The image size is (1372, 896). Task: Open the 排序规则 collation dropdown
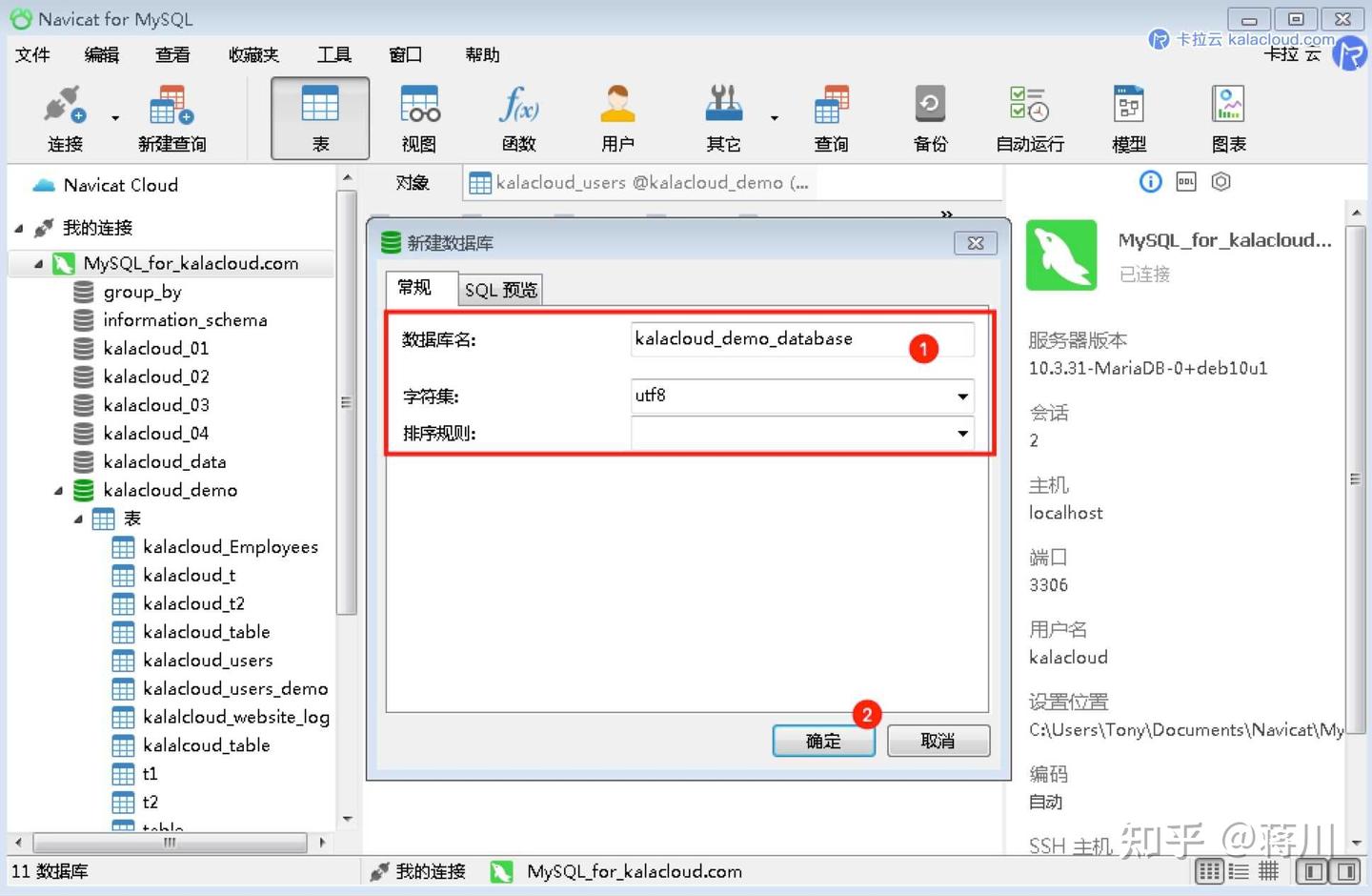(x=961, y=434)
